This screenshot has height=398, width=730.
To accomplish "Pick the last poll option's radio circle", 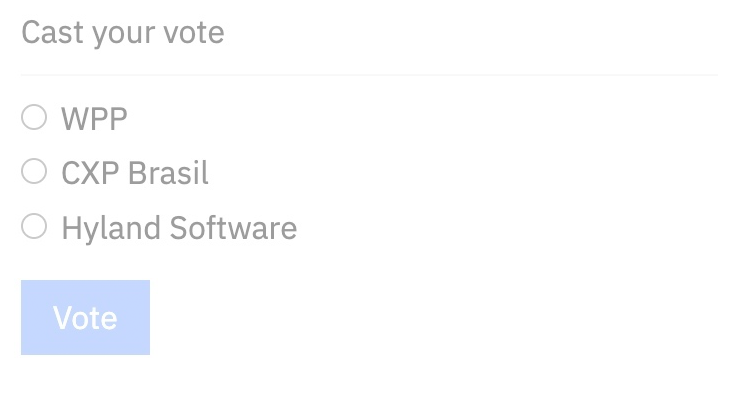I will coord(34,226).
